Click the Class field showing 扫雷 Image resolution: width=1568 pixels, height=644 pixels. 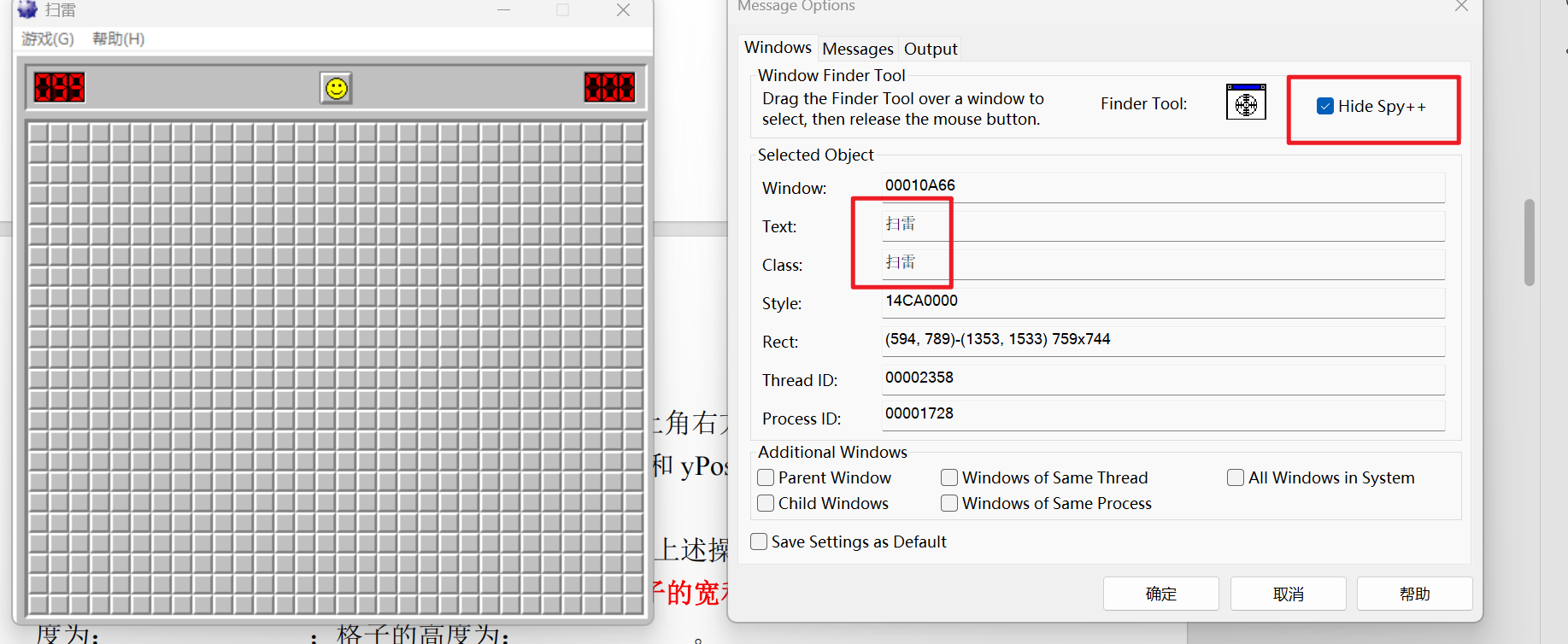click(x=1163, y=264)
